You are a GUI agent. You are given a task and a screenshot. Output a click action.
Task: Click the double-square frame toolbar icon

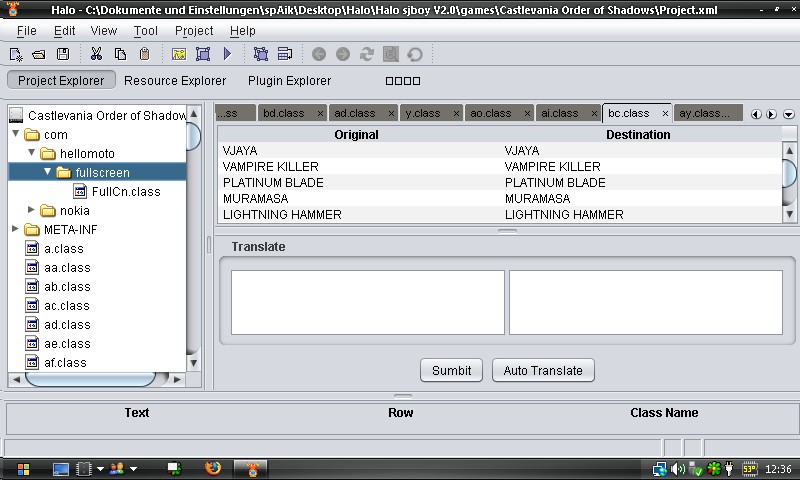[x=261, y=54]
